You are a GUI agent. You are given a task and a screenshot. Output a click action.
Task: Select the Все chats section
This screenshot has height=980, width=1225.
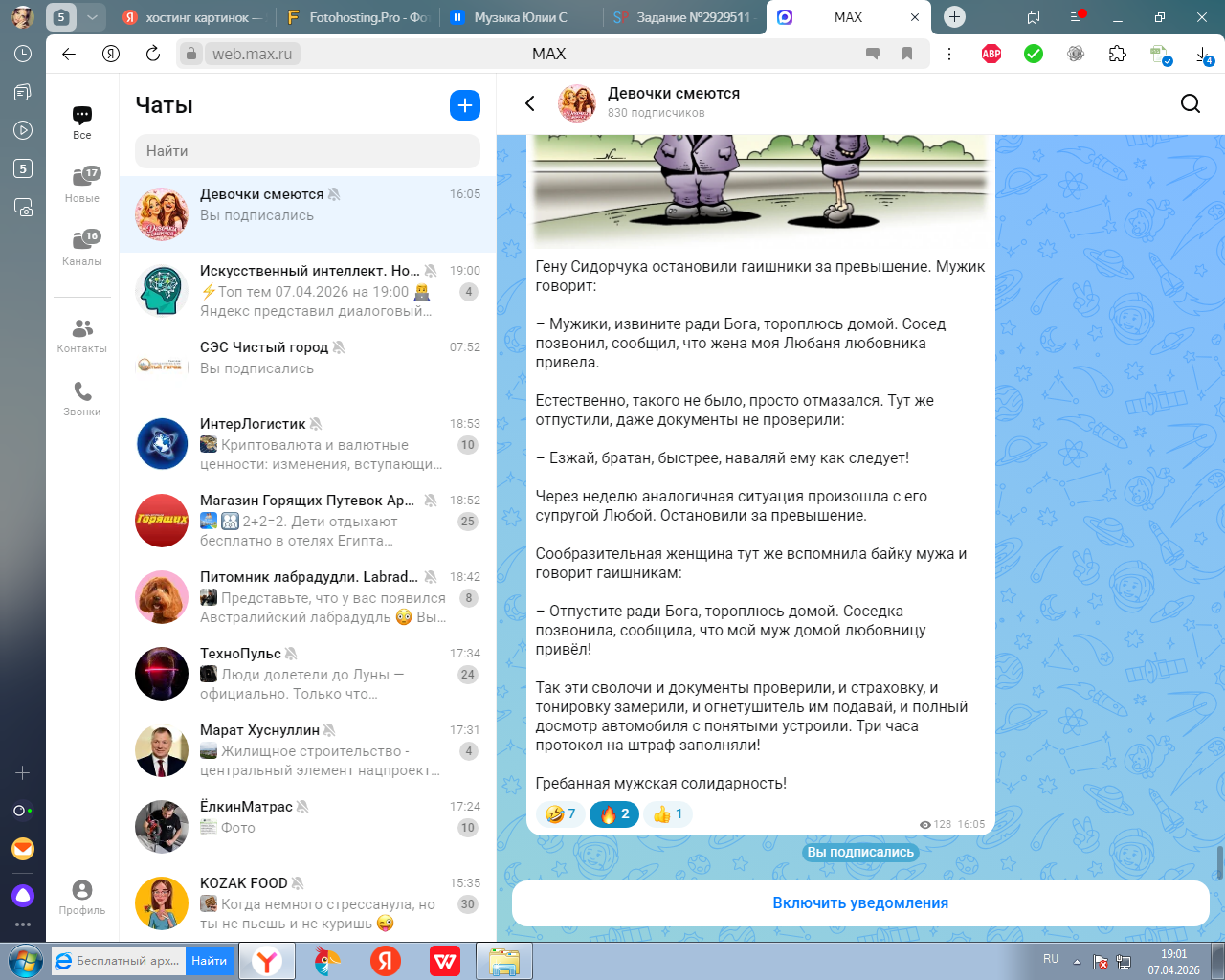pyautogui.click(x=82, y=122)
